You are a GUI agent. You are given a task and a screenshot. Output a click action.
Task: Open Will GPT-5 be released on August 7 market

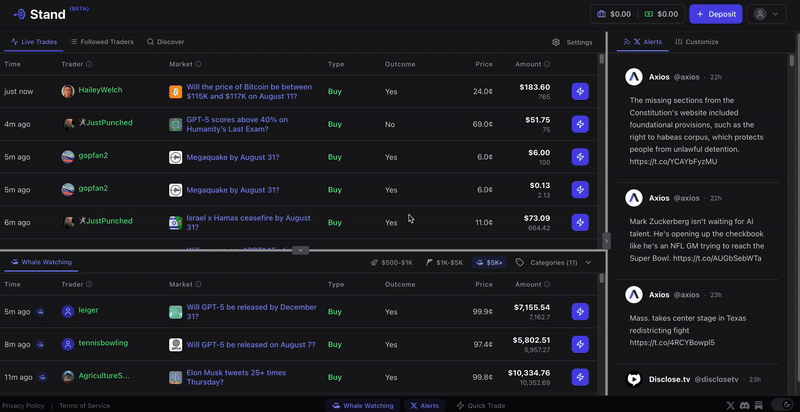(251, 345)
